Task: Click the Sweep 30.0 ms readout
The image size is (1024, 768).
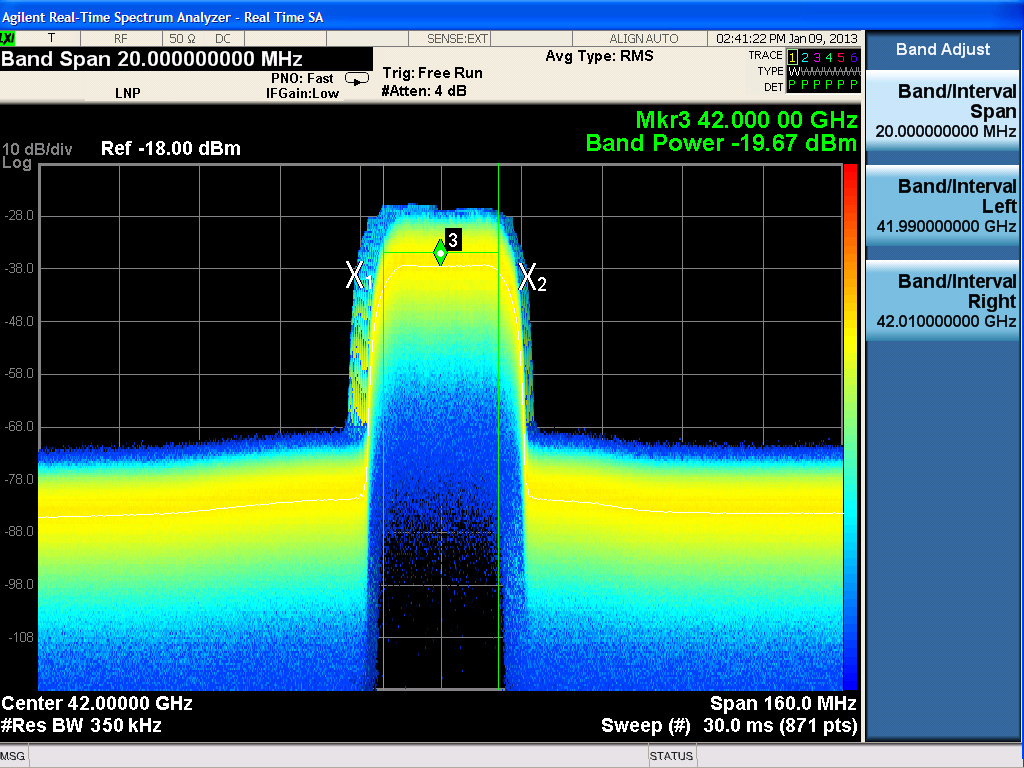Action: [728, 725]
